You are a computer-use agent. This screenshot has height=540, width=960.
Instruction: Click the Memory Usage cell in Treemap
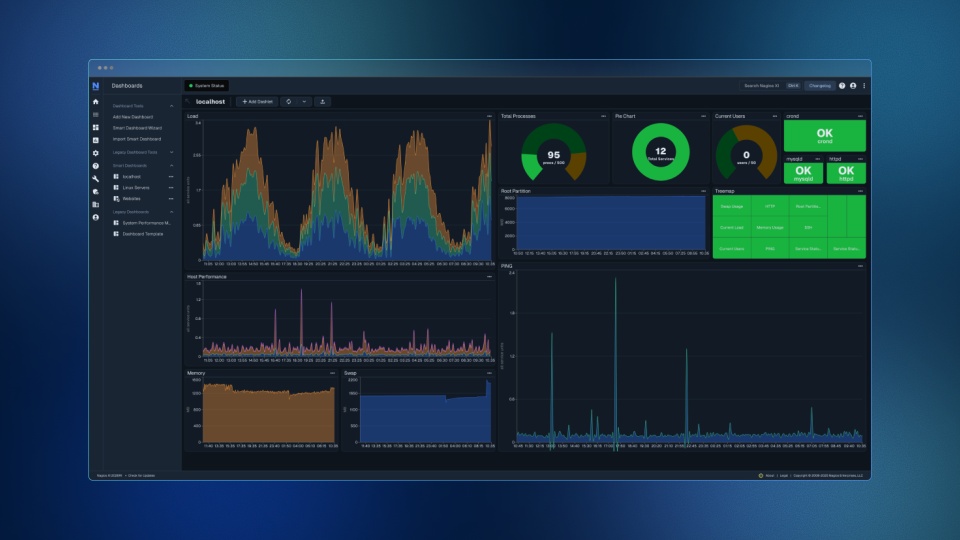coord(770,228)
